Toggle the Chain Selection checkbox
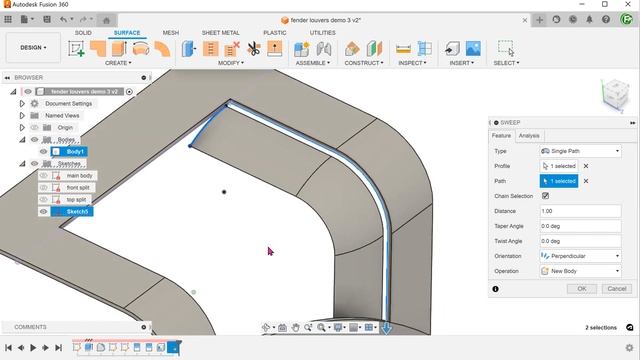 545,196
